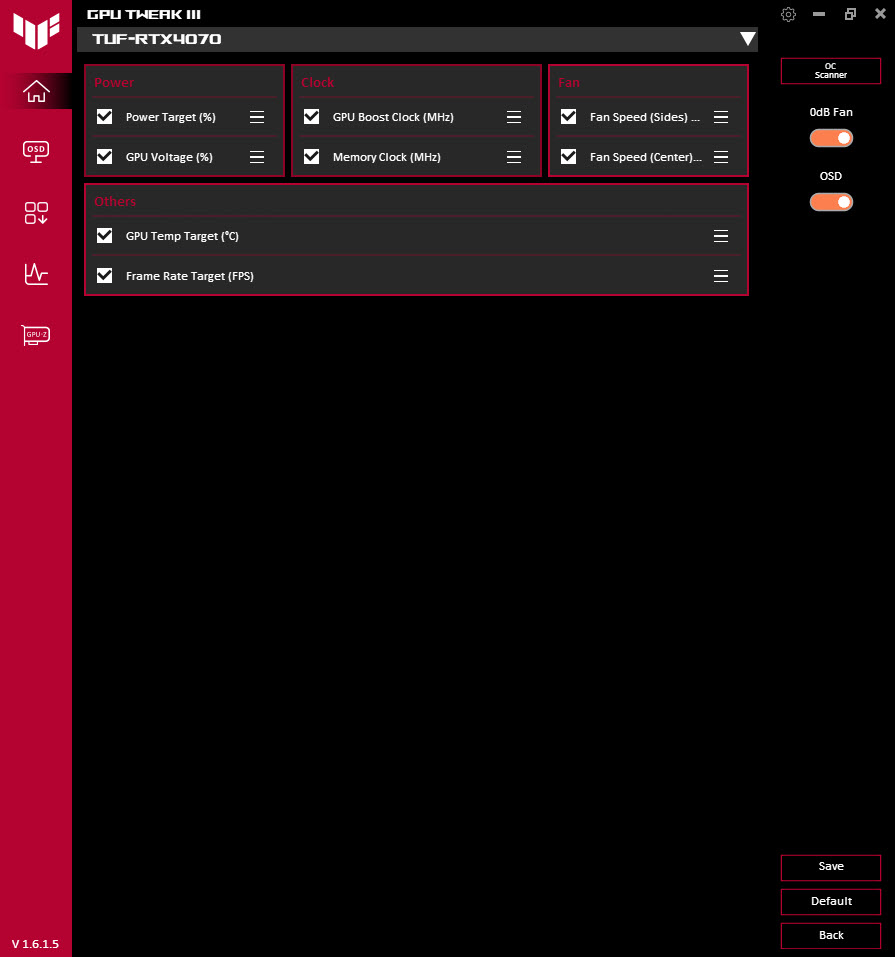Screen dimensions: 895x957
Task: Click the Memory Clock (MHz) label
Action: [386, 157]
